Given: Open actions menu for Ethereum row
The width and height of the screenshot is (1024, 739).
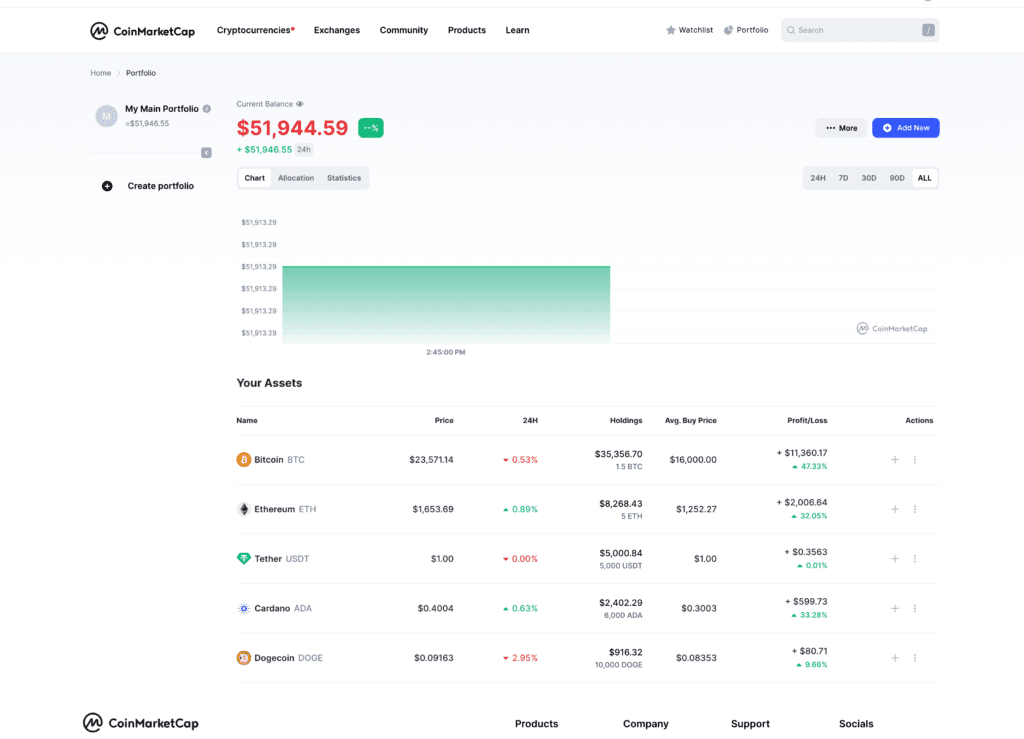Looking at the screenshot, I should coord(915,509).
